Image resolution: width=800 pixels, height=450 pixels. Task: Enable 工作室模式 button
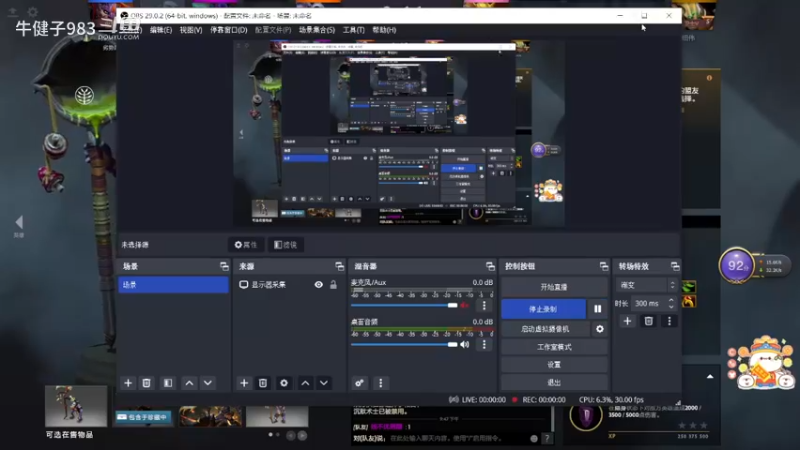coord(554,347)
